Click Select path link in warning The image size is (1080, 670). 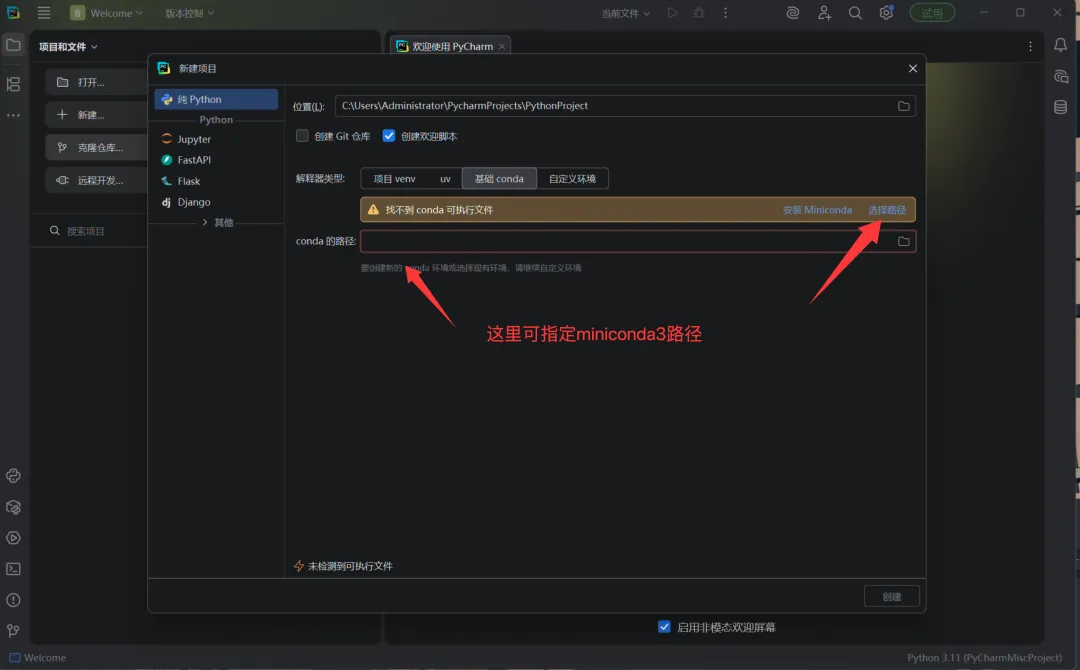click(x=887, y=210)
